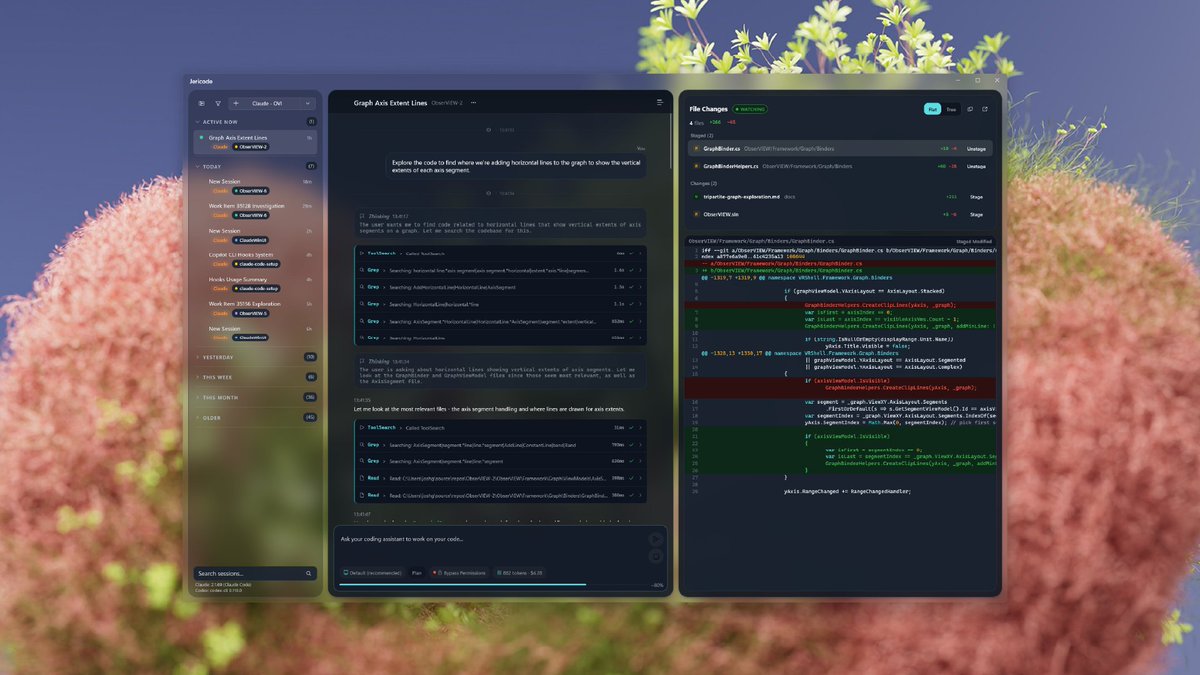This screenshot has height=675, width=1200.
Task: Select ObserVIEW.sln changed file
Action: [x=840, y=214]
